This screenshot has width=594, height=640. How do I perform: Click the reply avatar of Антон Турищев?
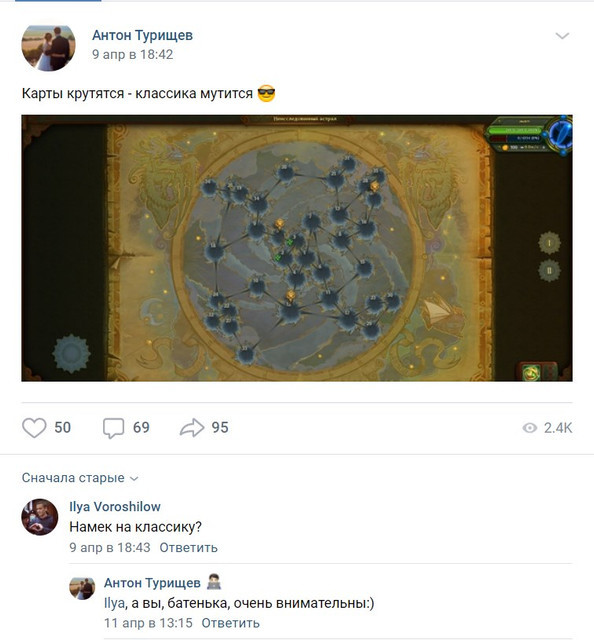[x=82, y=588]
